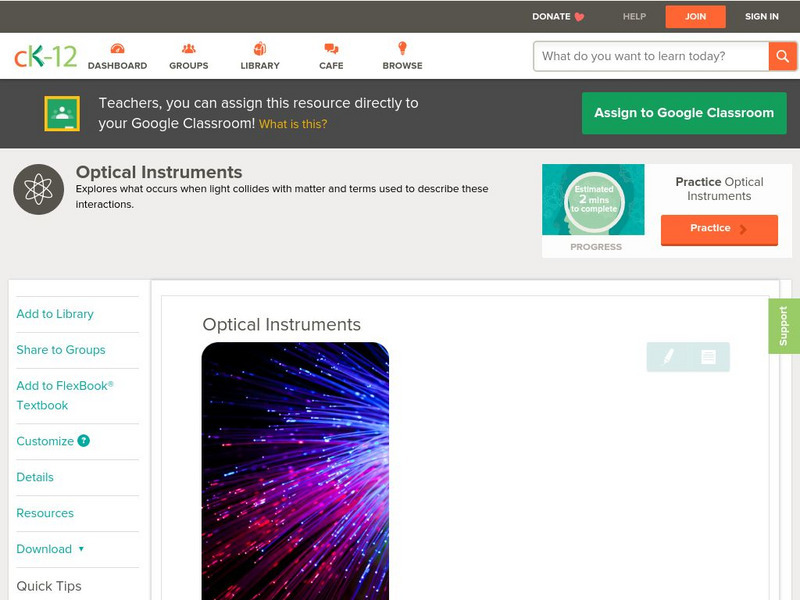Click the DASHBOARD menu label
800x600 pixels.
point(117,66)
